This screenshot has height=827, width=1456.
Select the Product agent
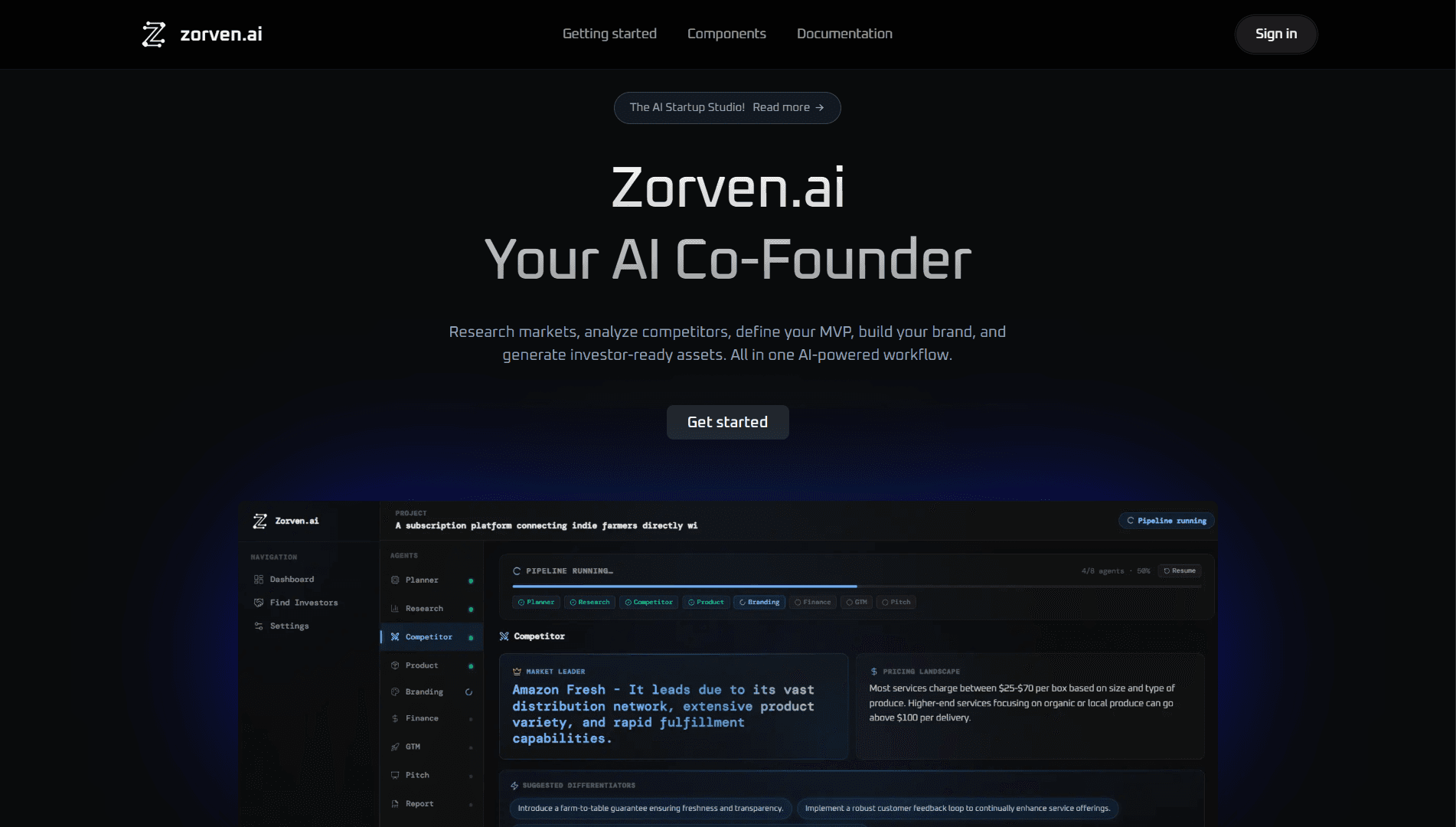[x=432, y=665]
